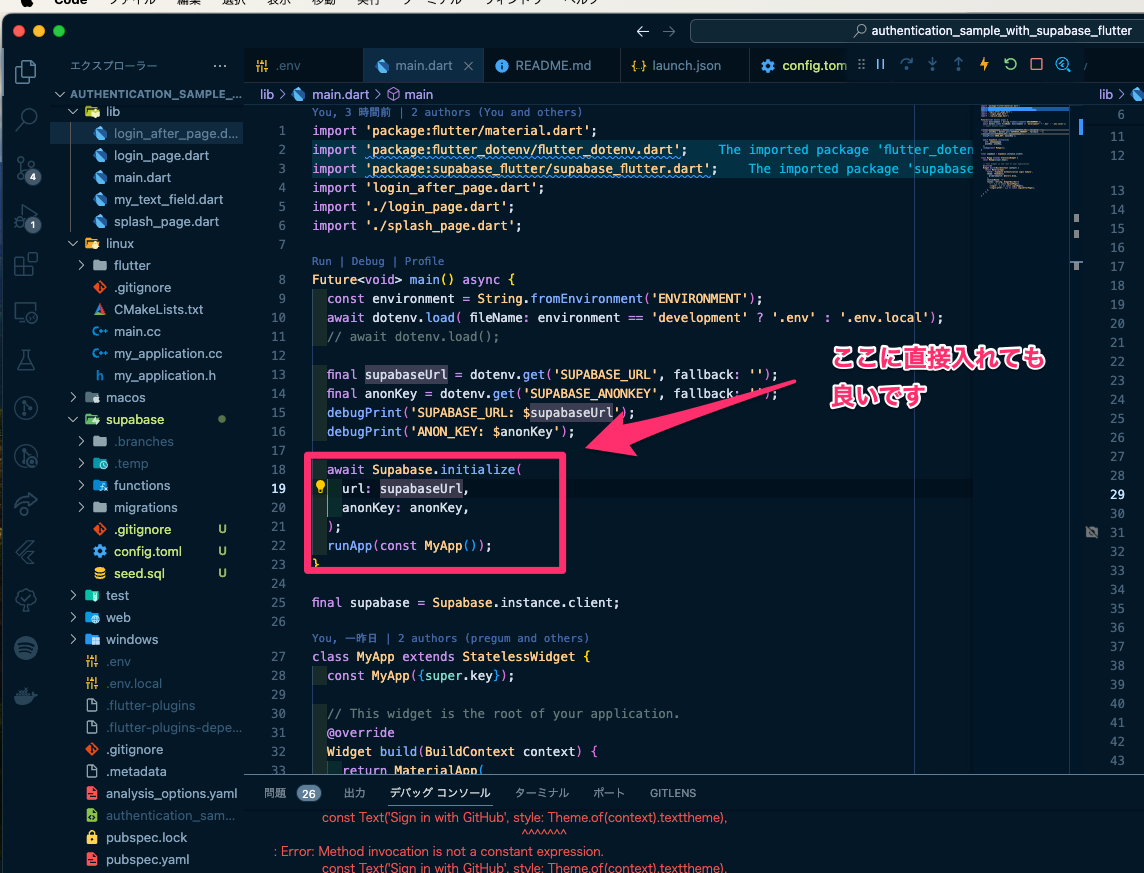Open the Docker whale icon in the sidebar
This screenshot has height=873, width=1144.
pyautogui.click(x=26, y=695)
